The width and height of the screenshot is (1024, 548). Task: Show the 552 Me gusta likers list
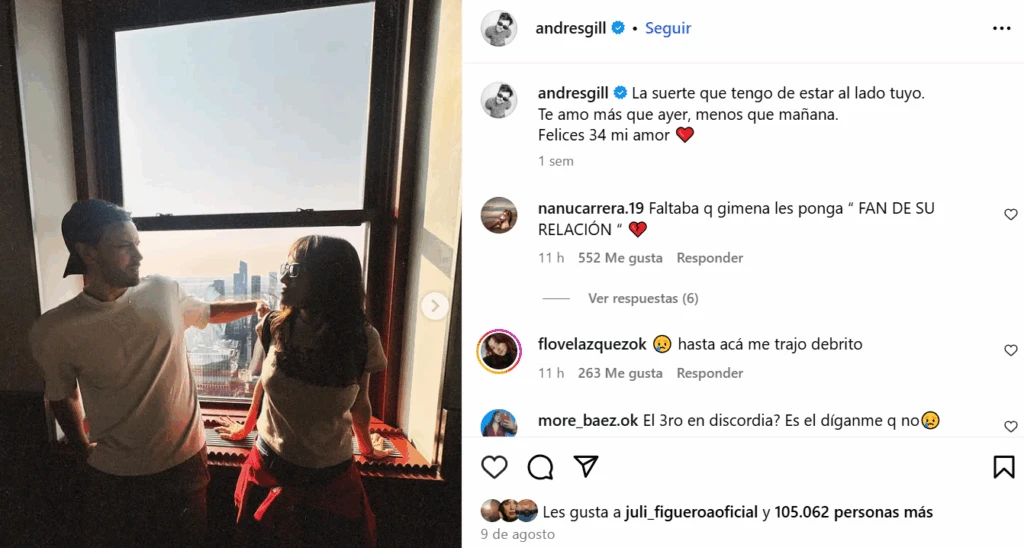[x=620, y=258]
